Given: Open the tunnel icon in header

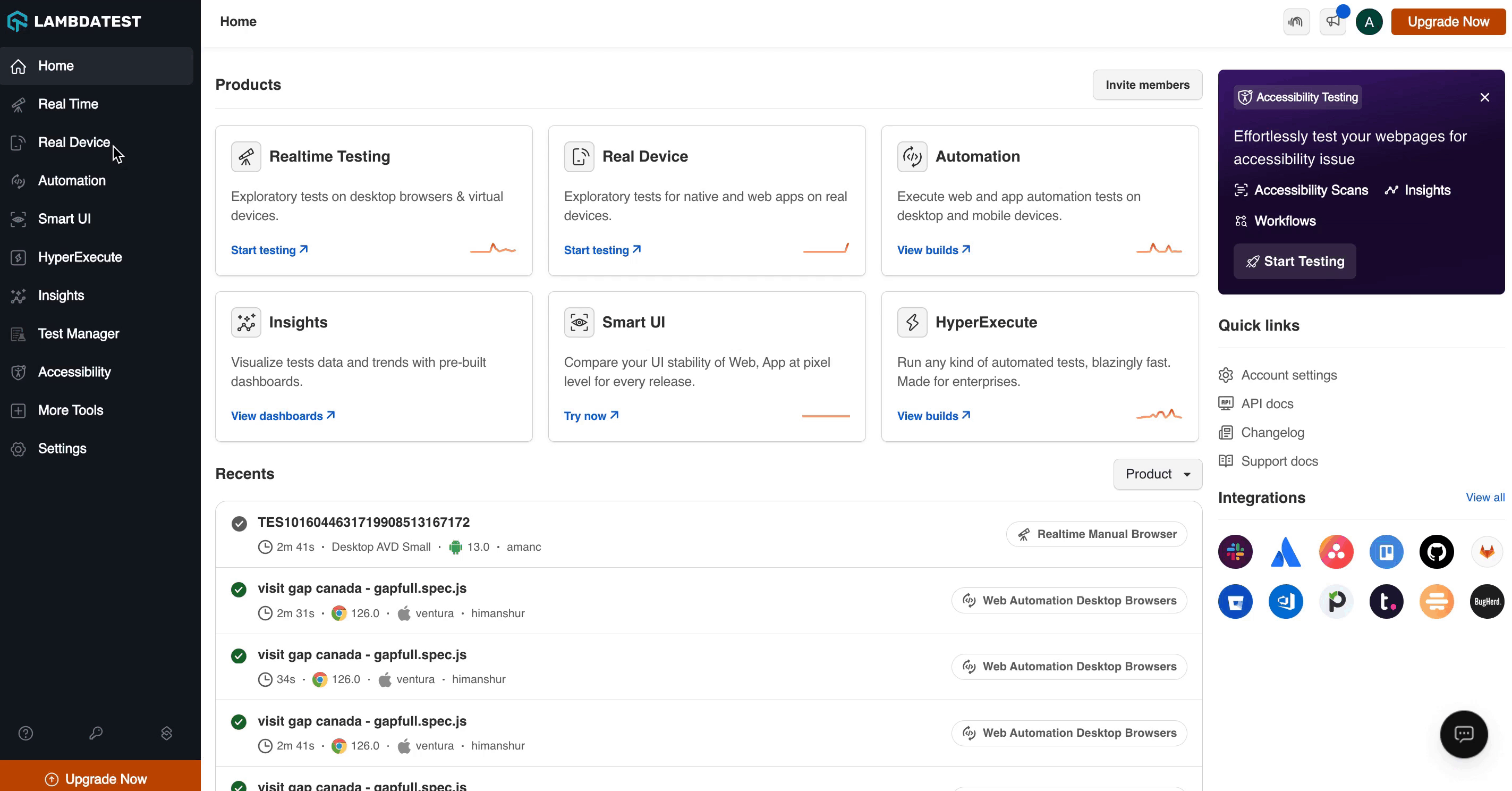Looking at the screenshot, I should [1296, 22].
